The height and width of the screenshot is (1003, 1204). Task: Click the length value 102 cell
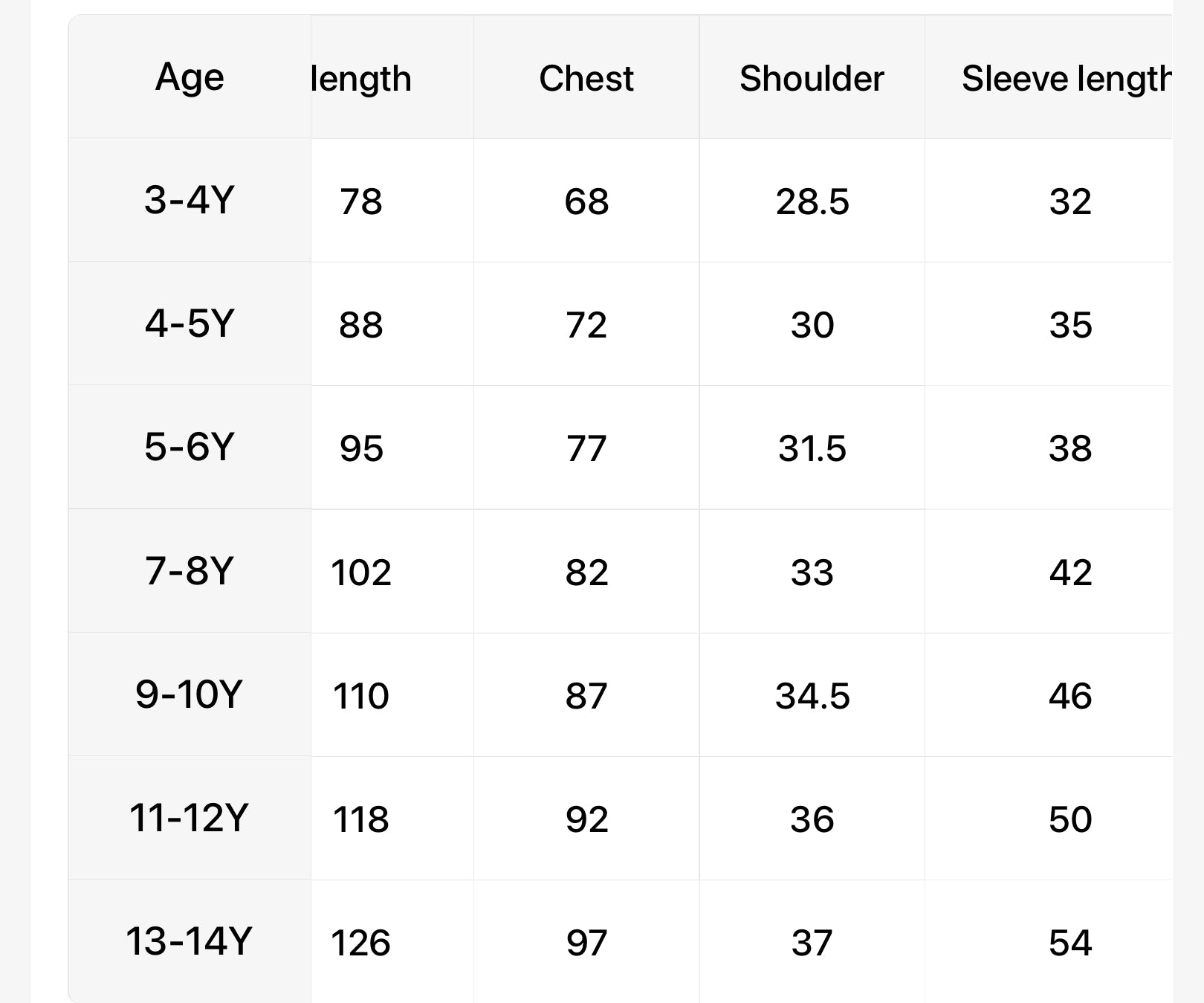(x=361, y=573)
